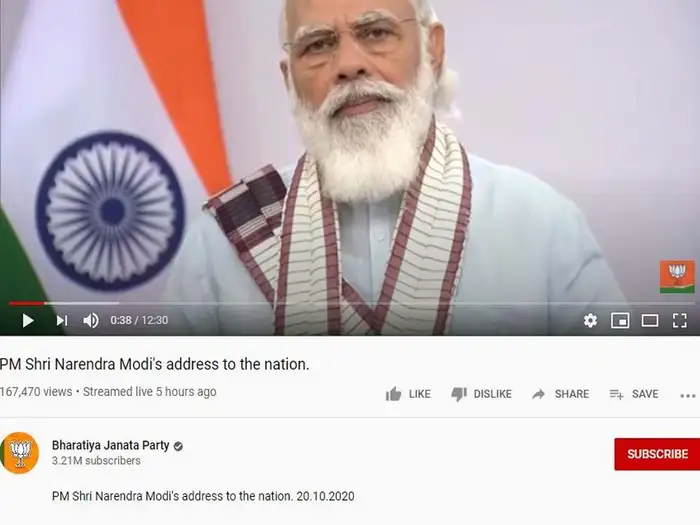Click BJP watermark logo in video
The height and width of the screenshot is (525, 700).
(677, 277)
